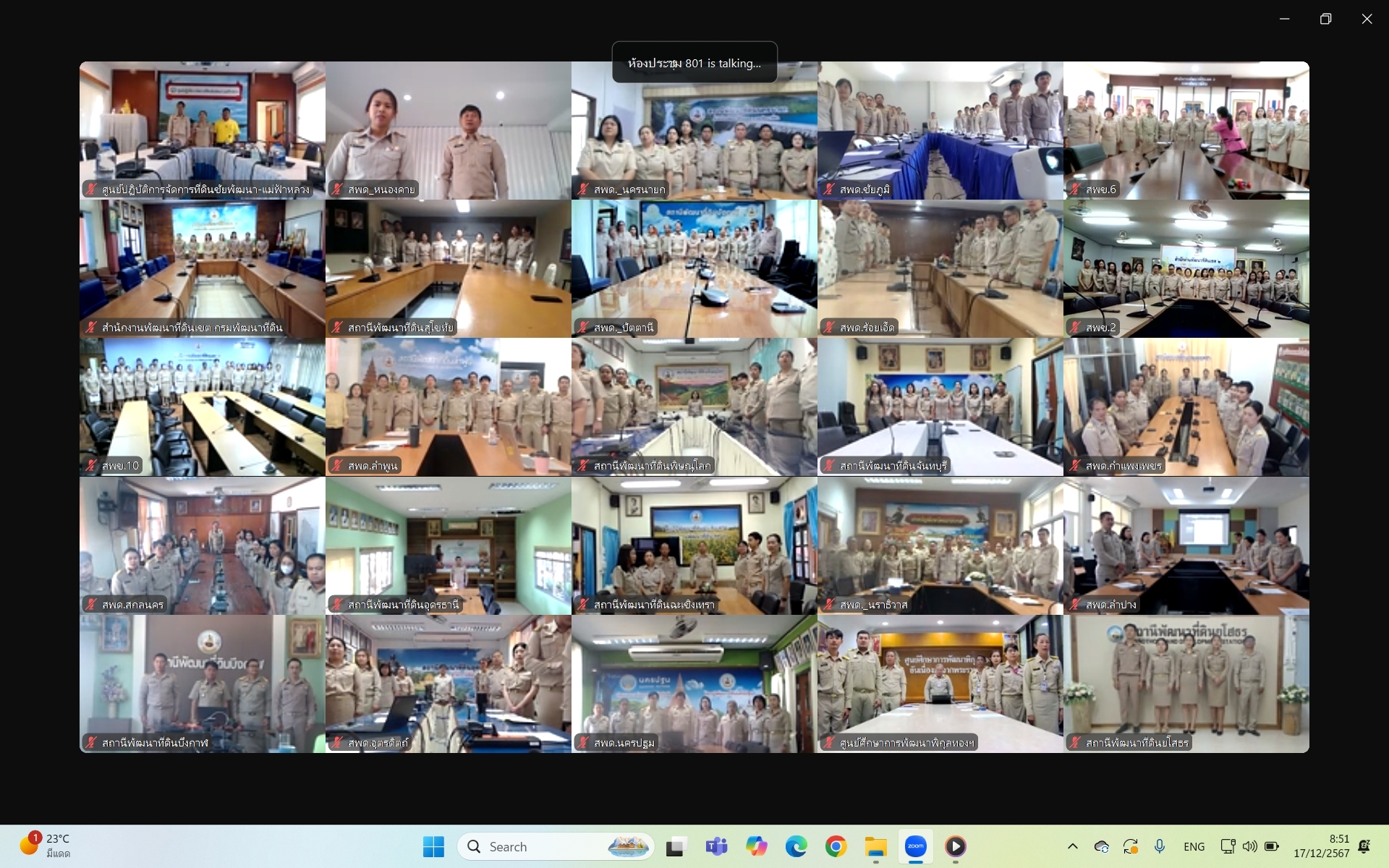Open the speaker volume tray control
This screenshot has width=1389, height=868.
[x=1249, y=846]
